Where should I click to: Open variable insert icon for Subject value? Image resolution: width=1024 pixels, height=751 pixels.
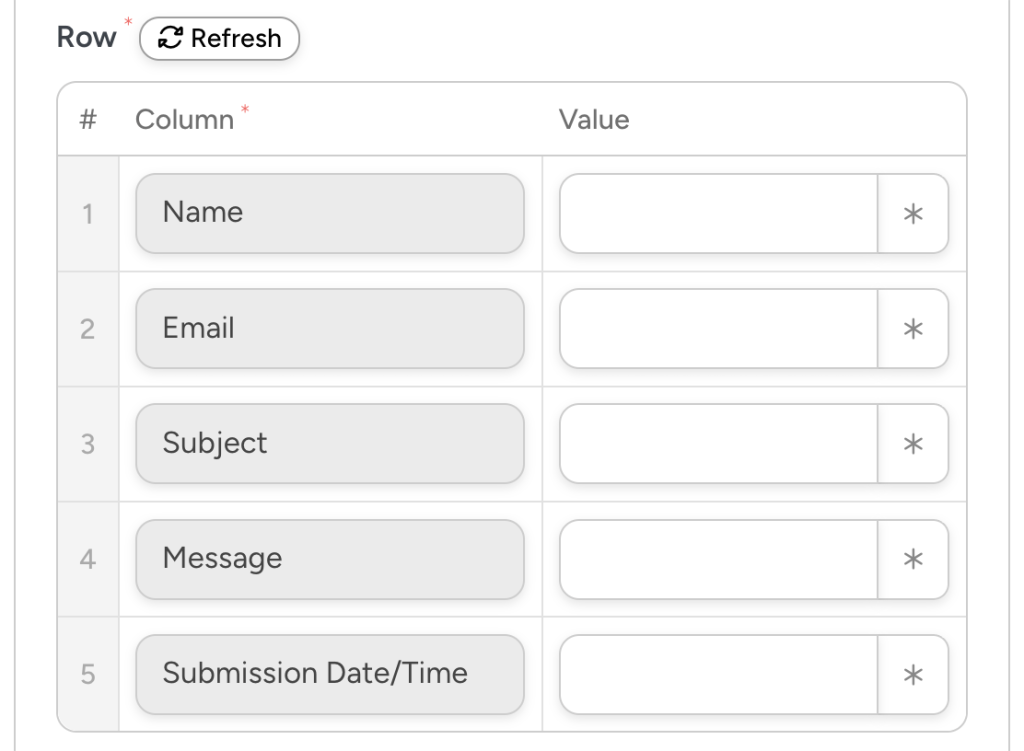tap(913, 443)
